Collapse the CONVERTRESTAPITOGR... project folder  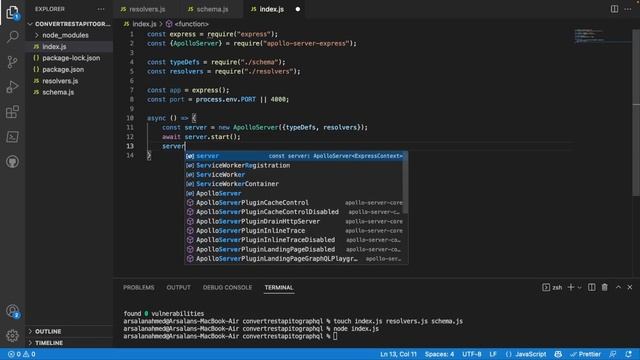coord(69,24)
